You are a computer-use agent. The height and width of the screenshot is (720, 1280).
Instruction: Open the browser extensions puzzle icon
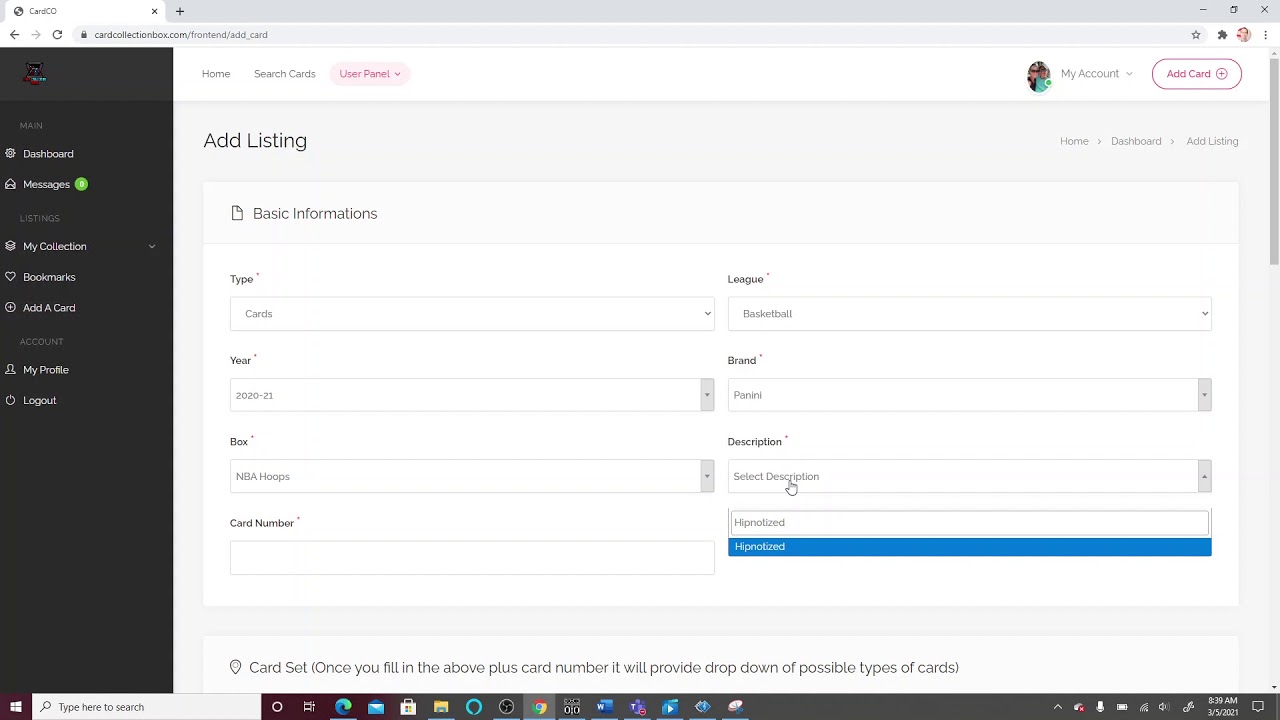coord(1222,35)
